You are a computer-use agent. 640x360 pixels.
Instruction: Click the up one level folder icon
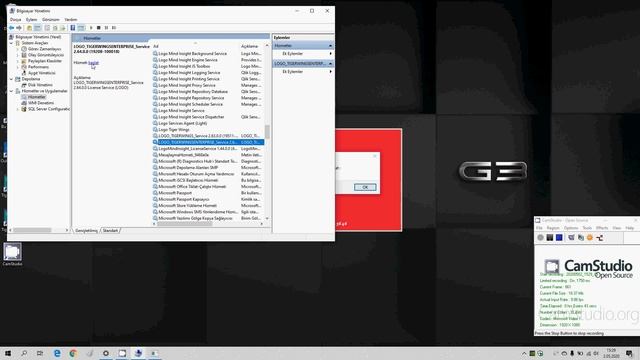(29, 28)
